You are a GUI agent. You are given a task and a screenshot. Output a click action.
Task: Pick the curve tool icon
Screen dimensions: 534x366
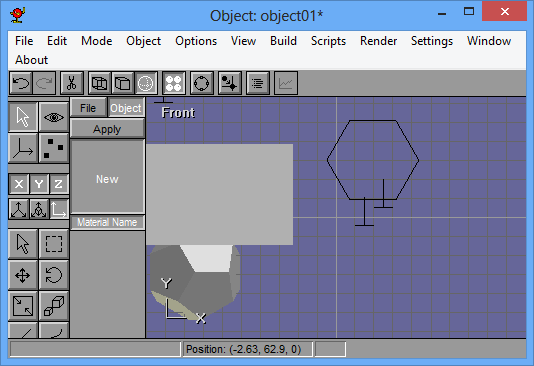click(x=54, y=330)
